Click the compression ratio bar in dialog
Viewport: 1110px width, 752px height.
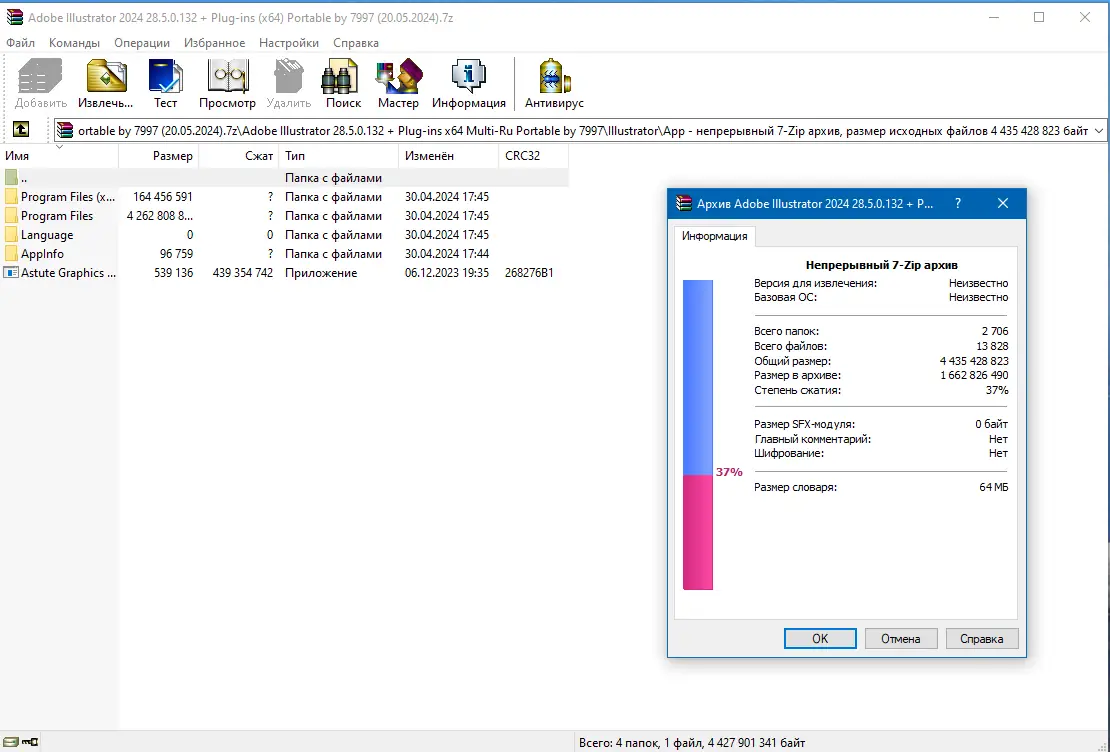[x=697, y=435]
